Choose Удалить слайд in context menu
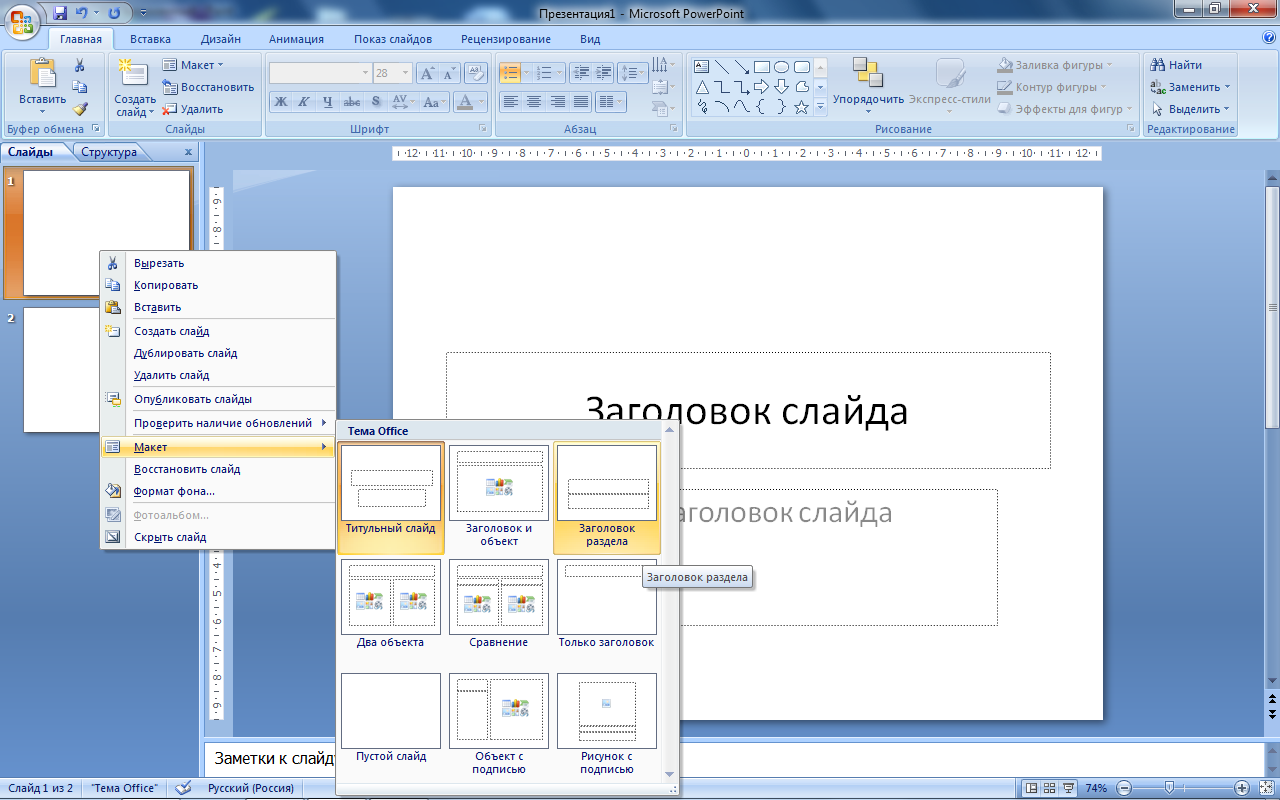 click(x=218, y=375)
